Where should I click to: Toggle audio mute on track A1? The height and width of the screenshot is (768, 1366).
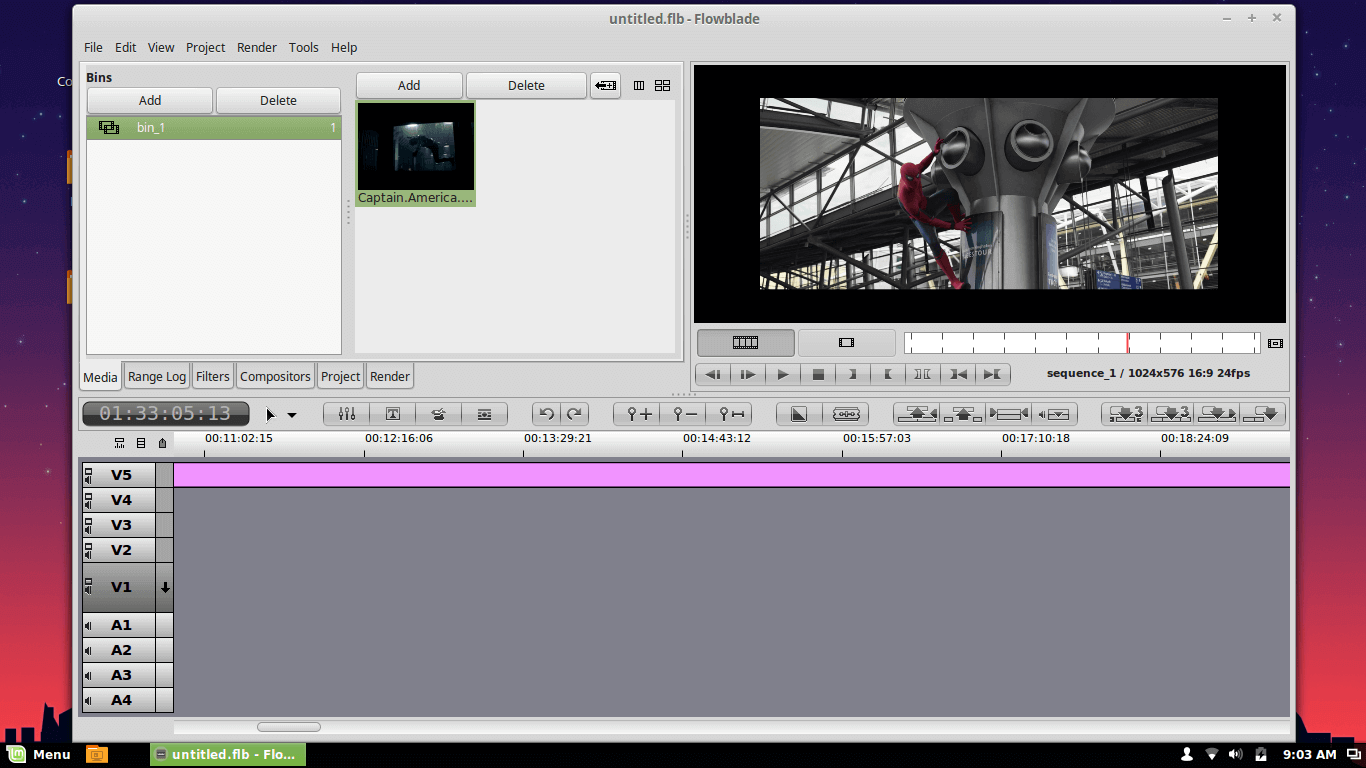[x=88, y=626]
